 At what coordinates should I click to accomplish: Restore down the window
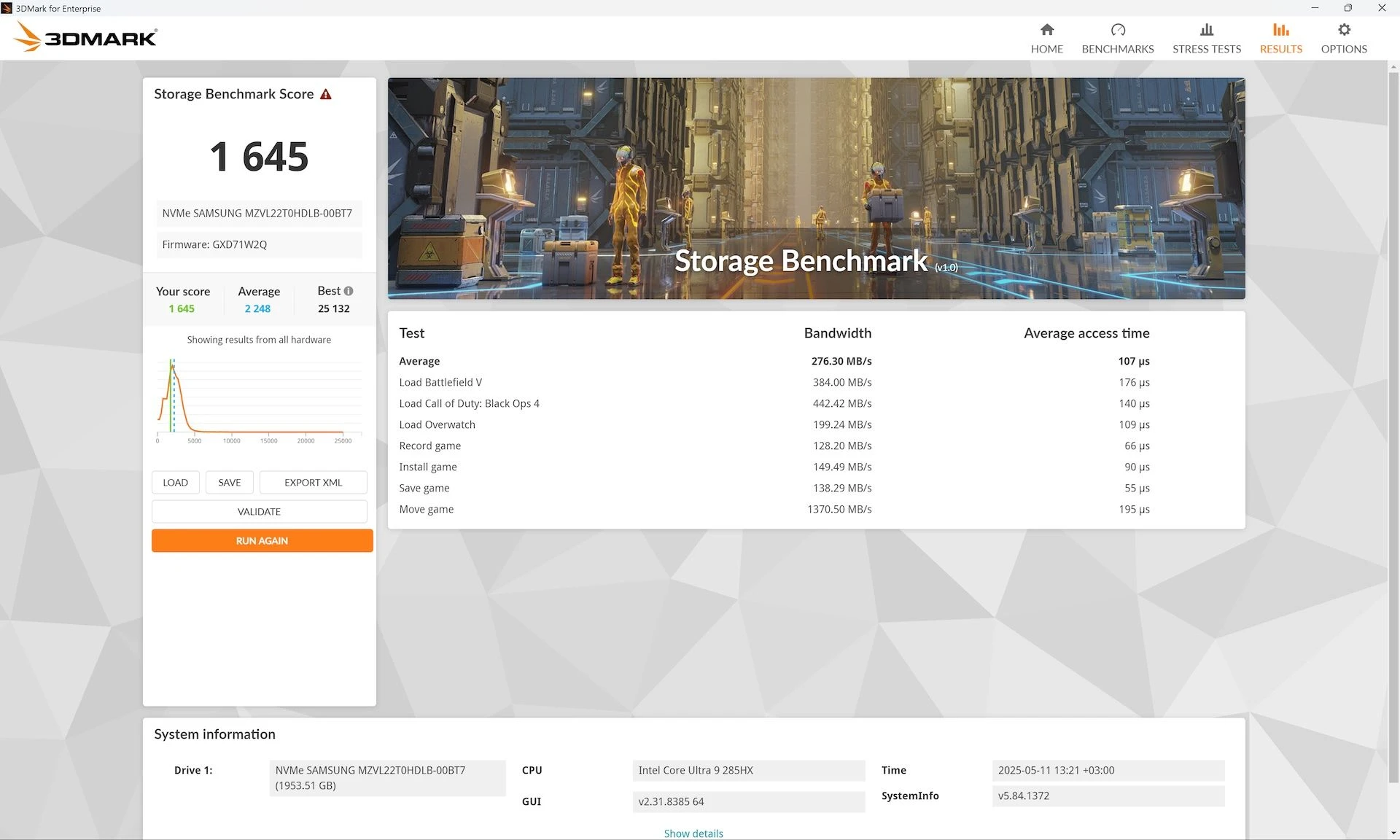point(1347,8)
